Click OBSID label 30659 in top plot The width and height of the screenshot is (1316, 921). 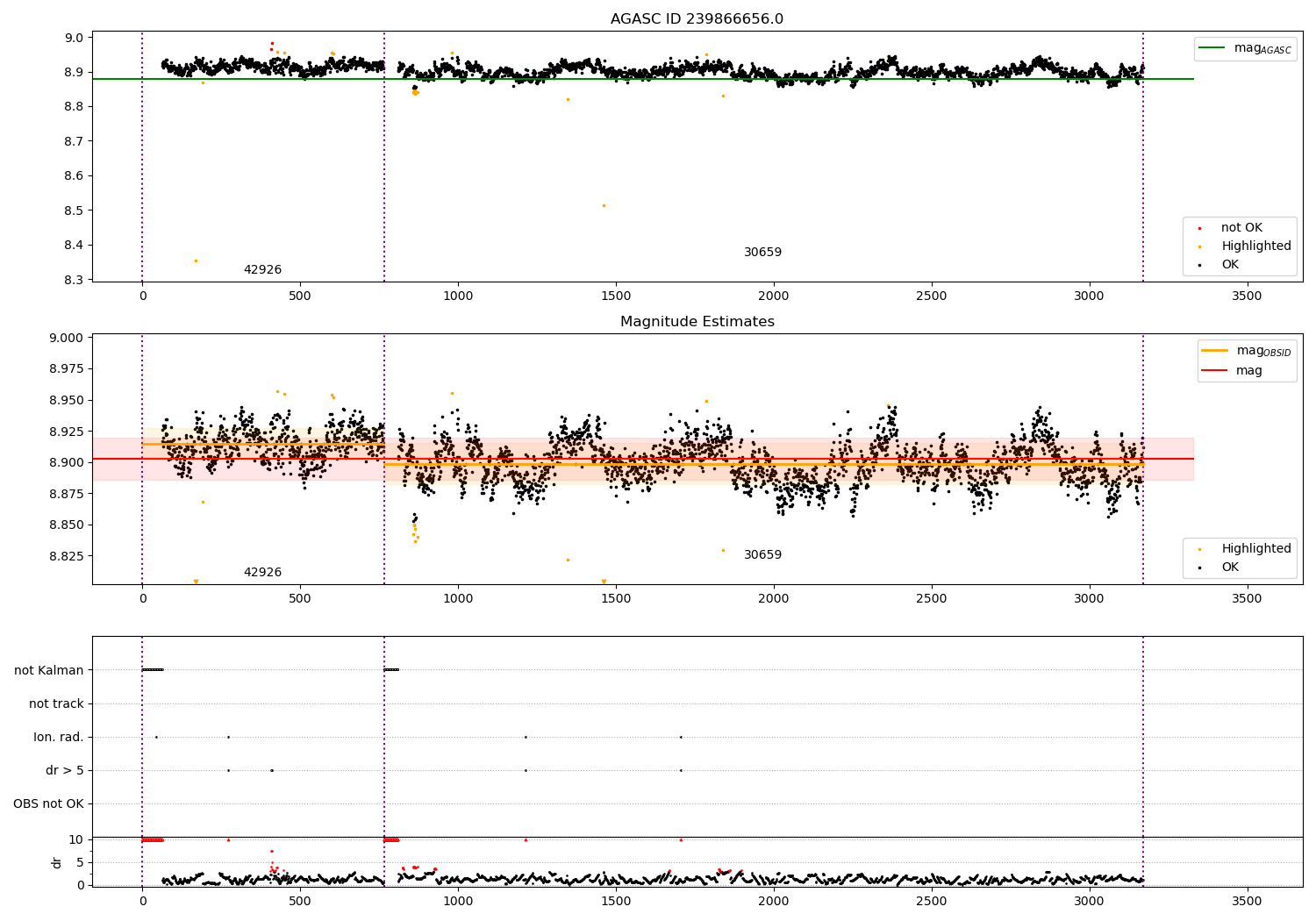tap(762, 253)
